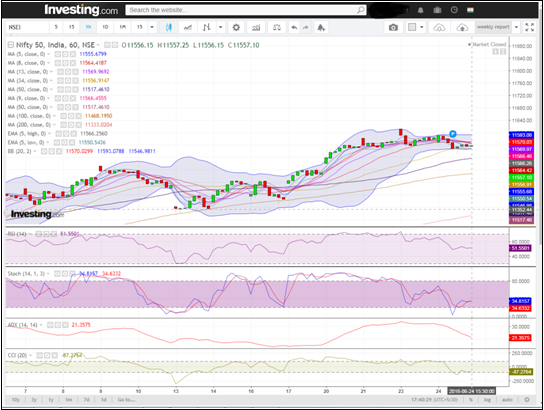The height and width of the screenshot is (410, 544).
Task: Select the bar chart style icon
Action: click(x=207, y=27)
